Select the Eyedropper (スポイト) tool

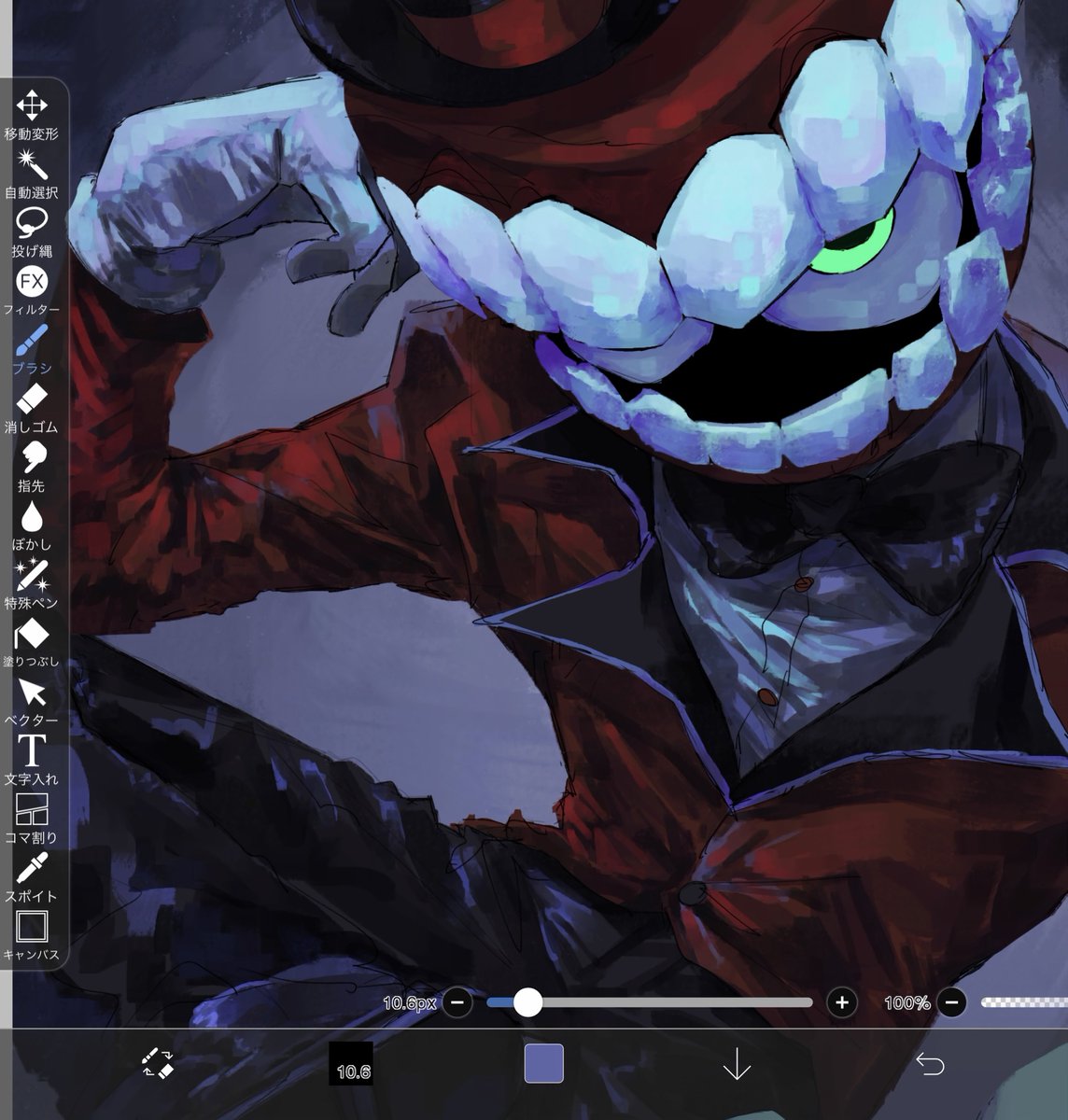[x=32, y=878]
